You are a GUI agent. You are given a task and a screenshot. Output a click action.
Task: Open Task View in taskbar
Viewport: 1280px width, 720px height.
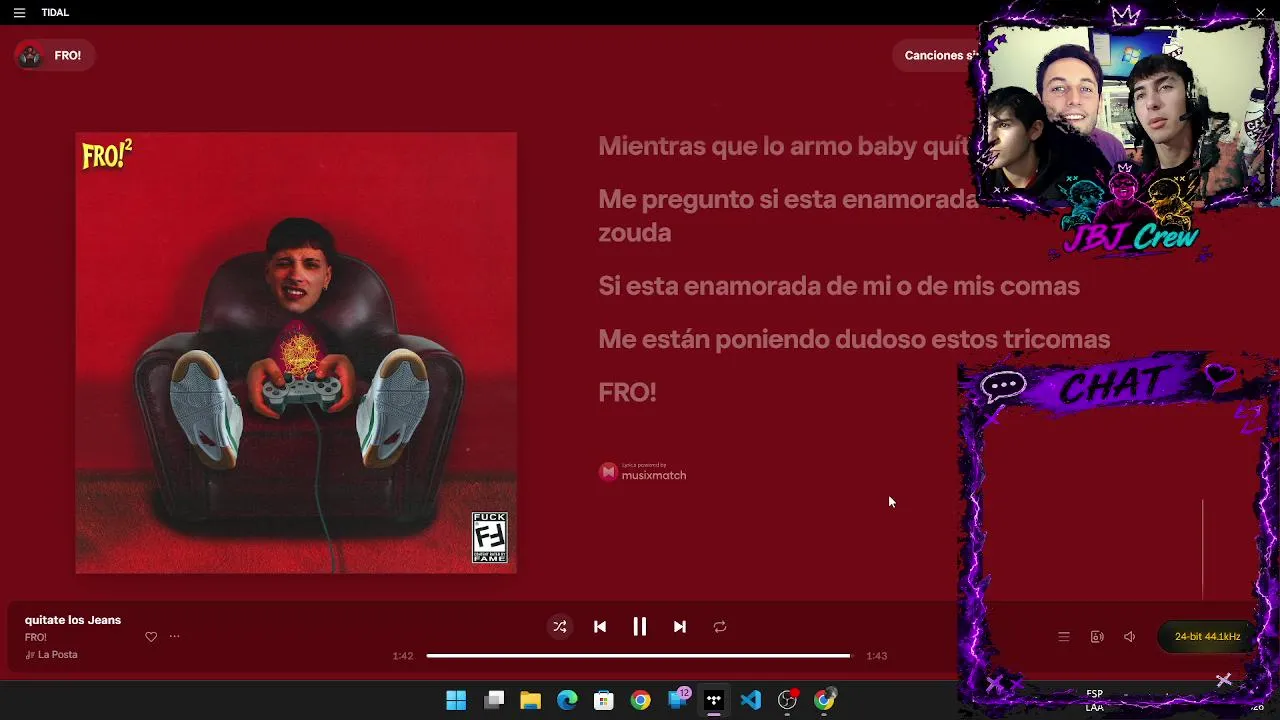[494, 700]
